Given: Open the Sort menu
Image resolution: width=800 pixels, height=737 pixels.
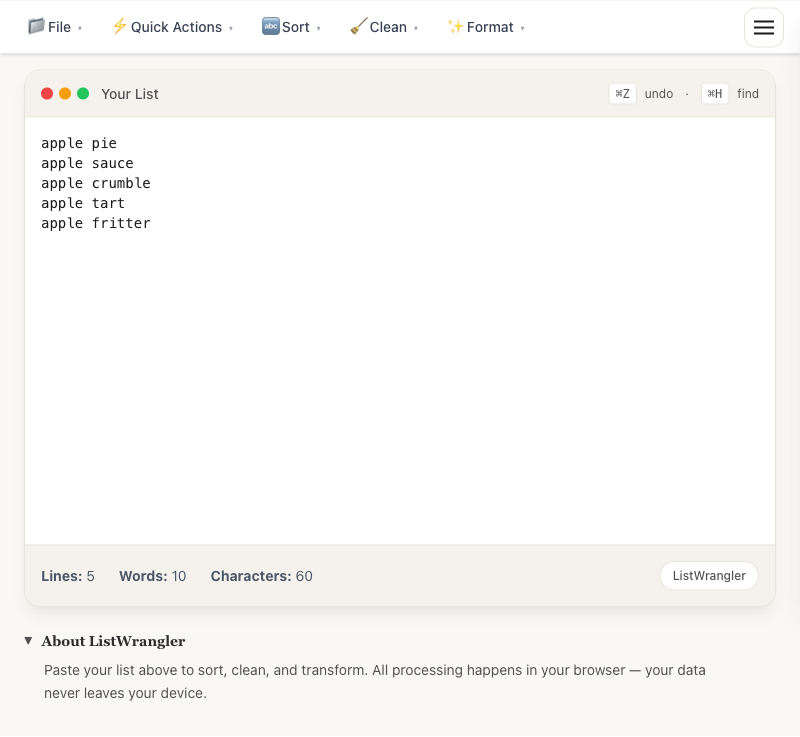Looking at the screenshot, I should pos(298,27).
